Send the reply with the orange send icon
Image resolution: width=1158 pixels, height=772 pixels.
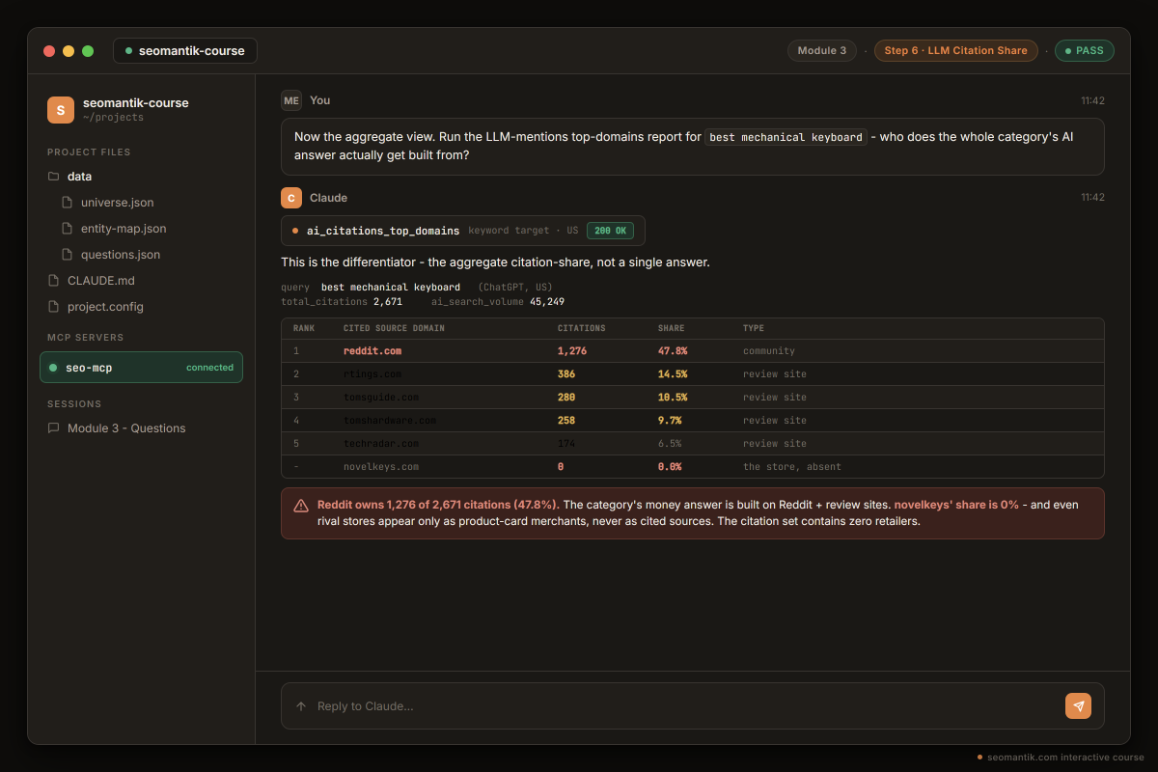click(x=1078, y=706)
